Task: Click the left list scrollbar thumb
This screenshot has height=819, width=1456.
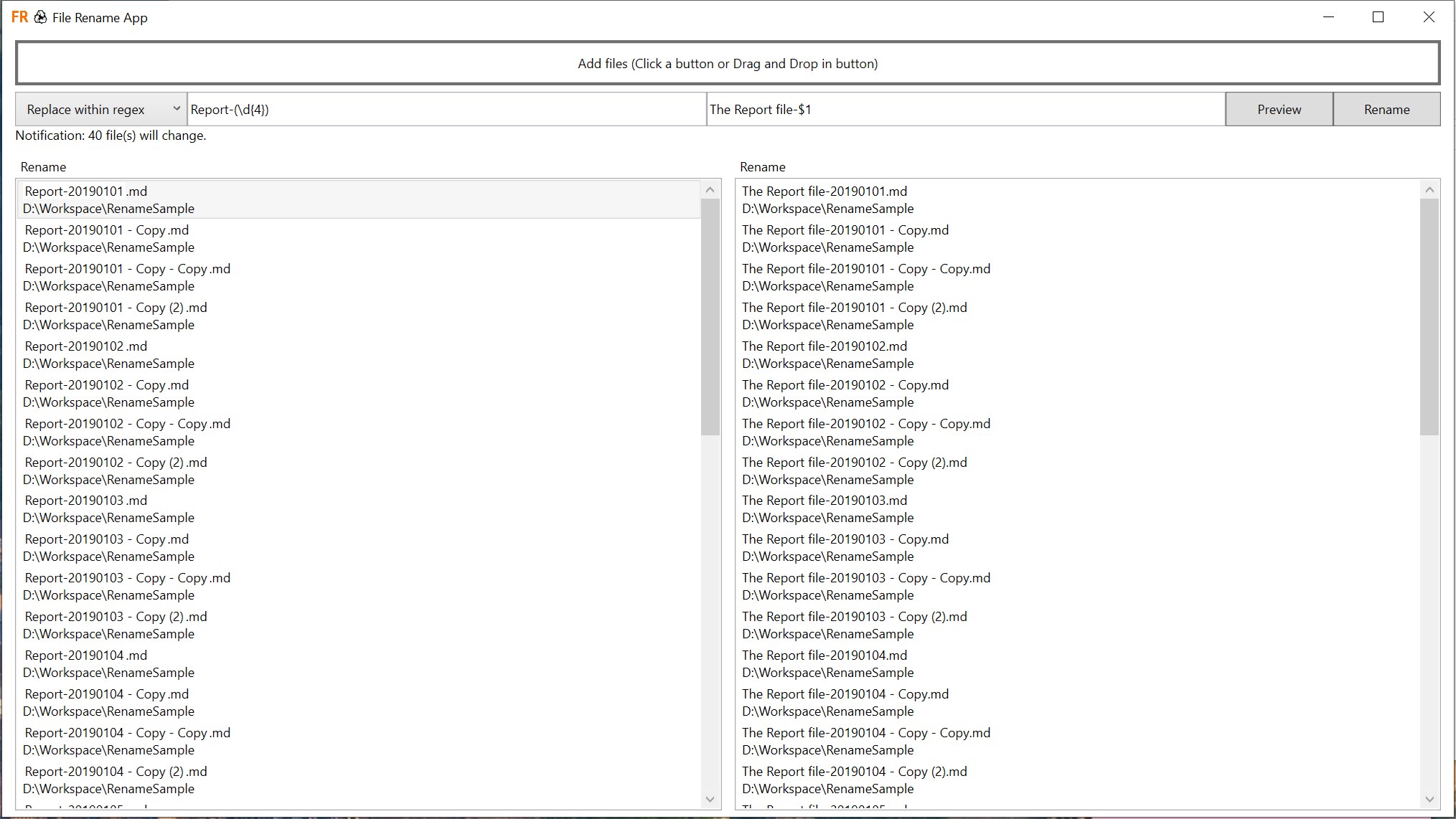Action: point(710,316)
